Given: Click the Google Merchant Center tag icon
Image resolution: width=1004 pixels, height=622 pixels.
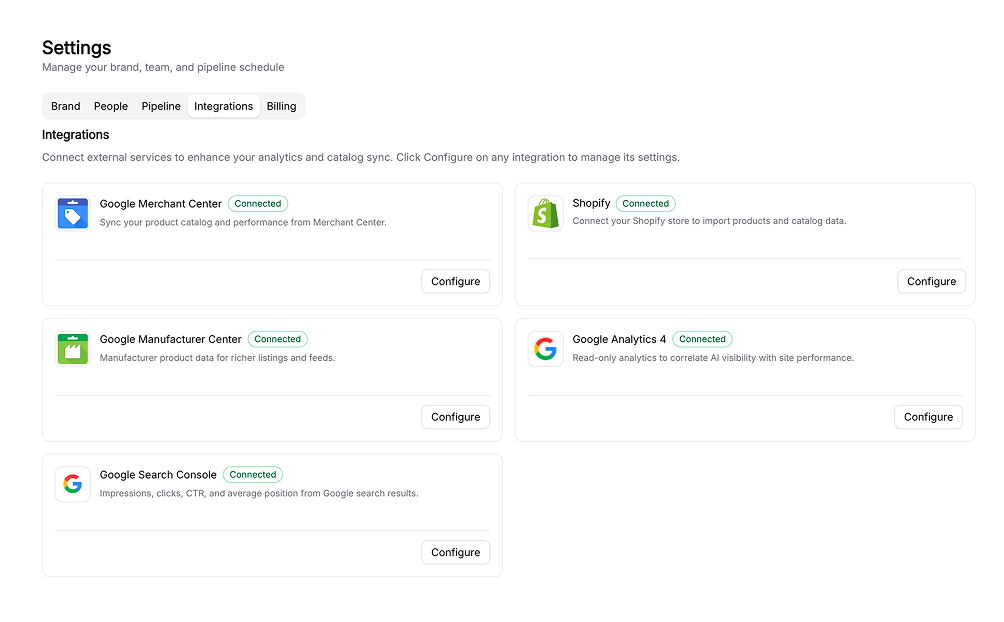Looking at the screenshot, I should pos(72,213).
